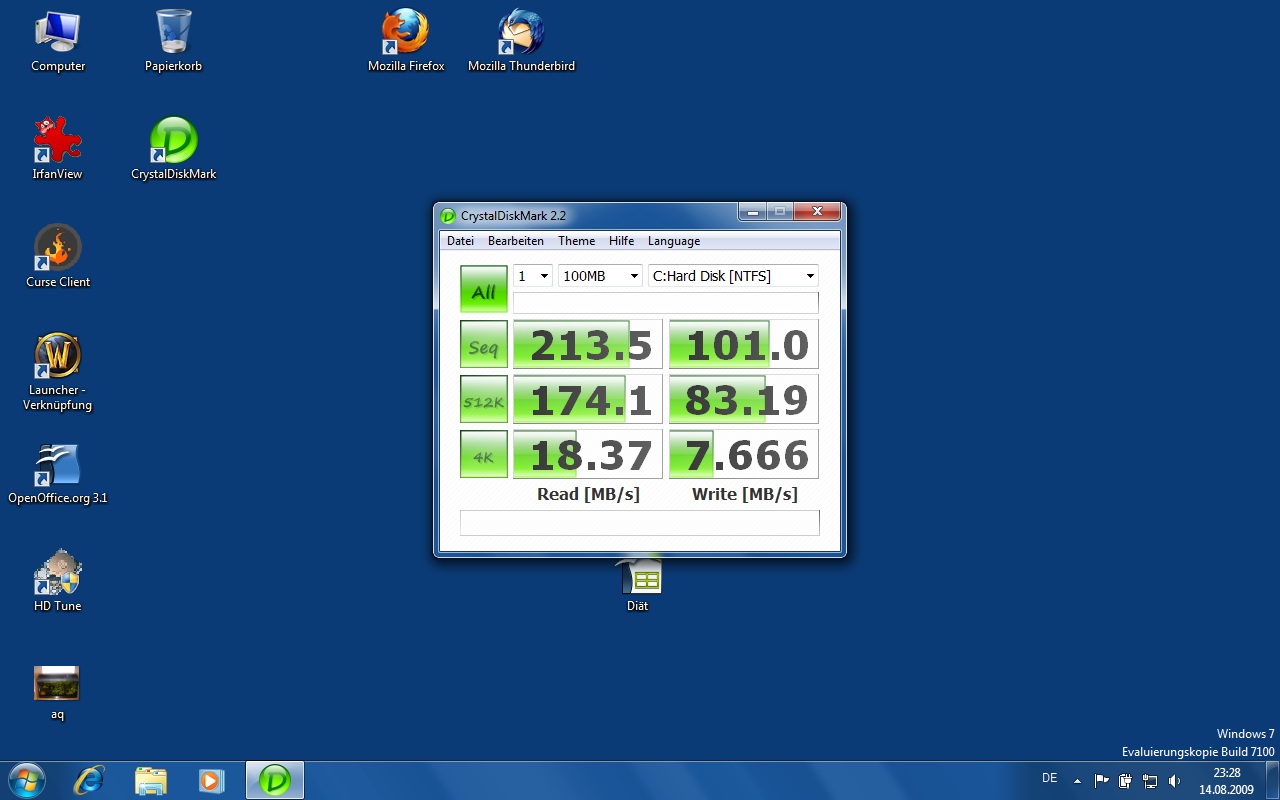Open the Language menu
This screenshot has width=1280, height=800.
coord(674,241)
